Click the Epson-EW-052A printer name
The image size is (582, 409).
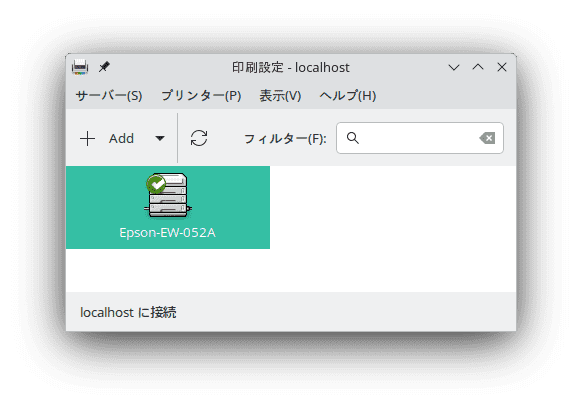(x=167, y=233)
